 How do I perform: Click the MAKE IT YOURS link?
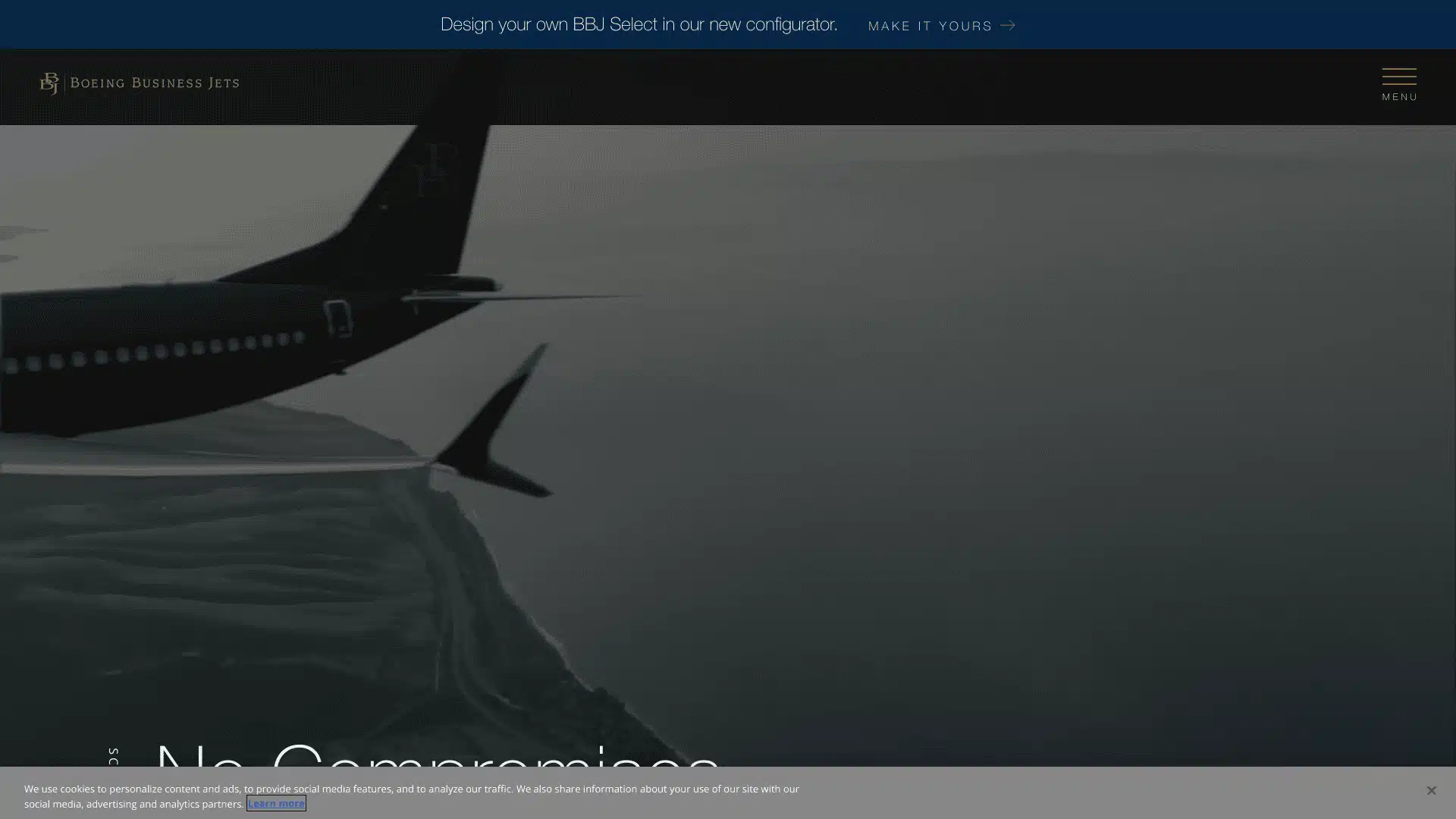click(x=930, y=26)
